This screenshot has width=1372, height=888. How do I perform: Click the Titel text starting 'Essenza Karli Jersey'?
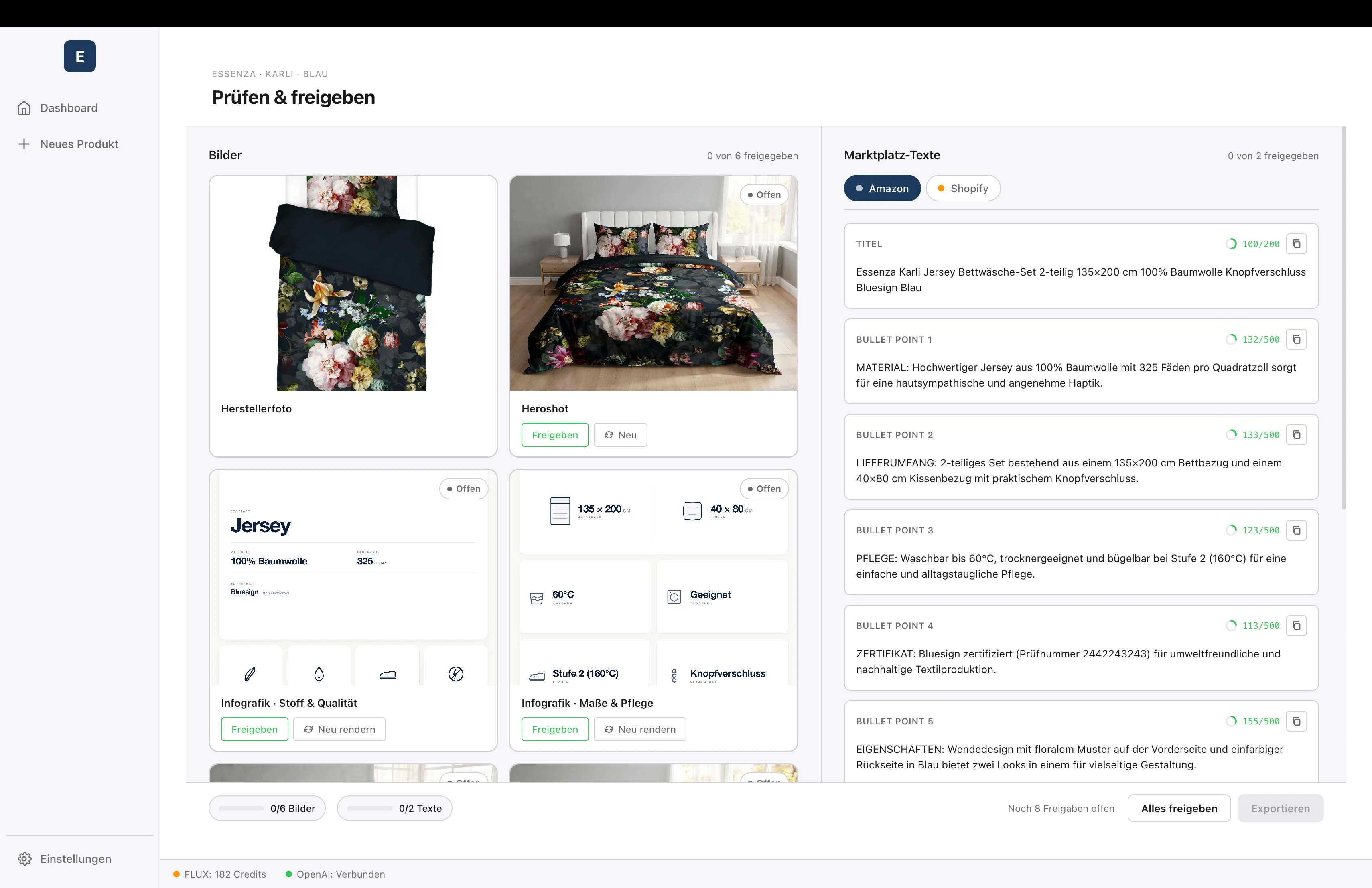pos(1080,280)
